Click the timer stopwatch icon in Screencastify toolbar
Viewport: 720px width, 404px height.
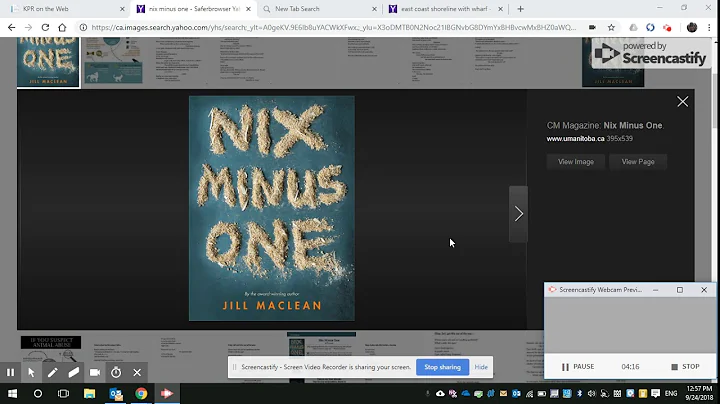click(x=116, y=372)
